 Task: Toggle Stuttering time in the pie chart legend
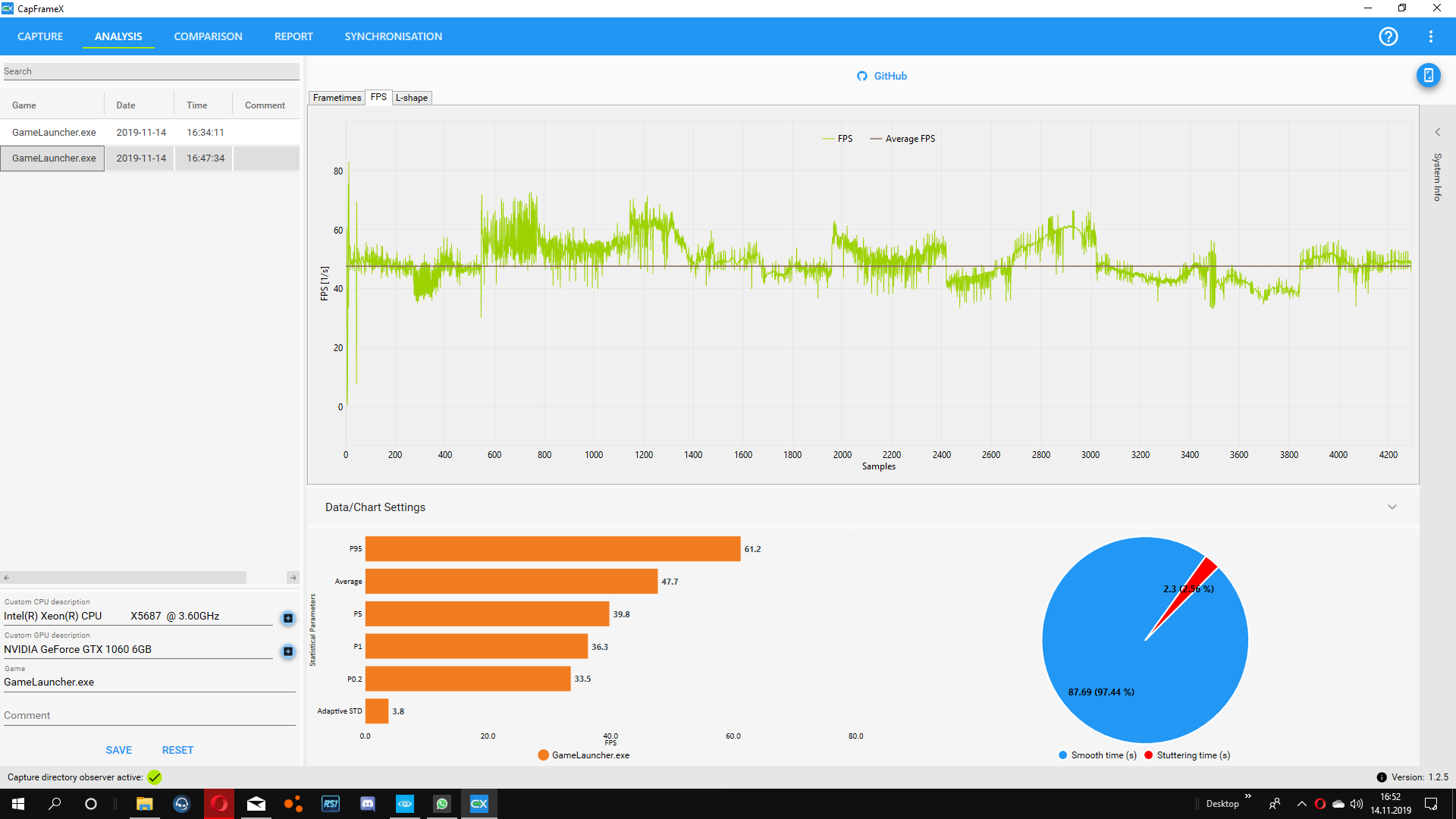pyautogui.click(x=1188, y=755)
